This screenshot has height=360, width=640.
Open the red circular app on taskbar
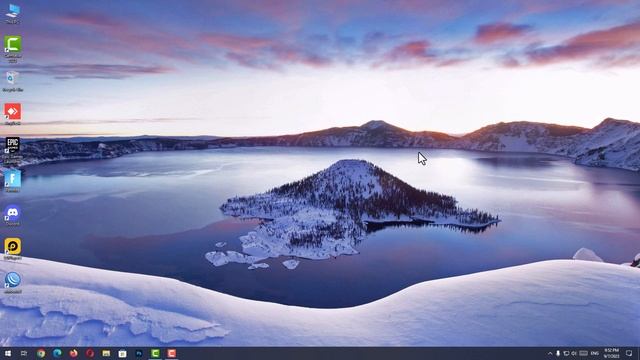(x=90, y=353)
